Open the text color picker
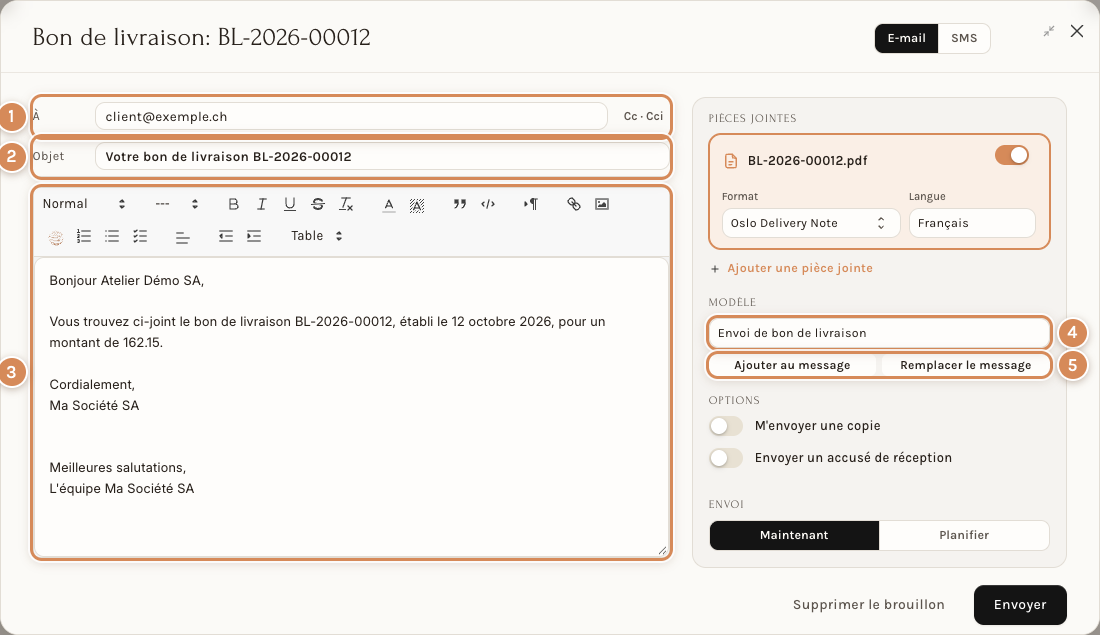Screen dimensions: 1100x635 (389, 205)
